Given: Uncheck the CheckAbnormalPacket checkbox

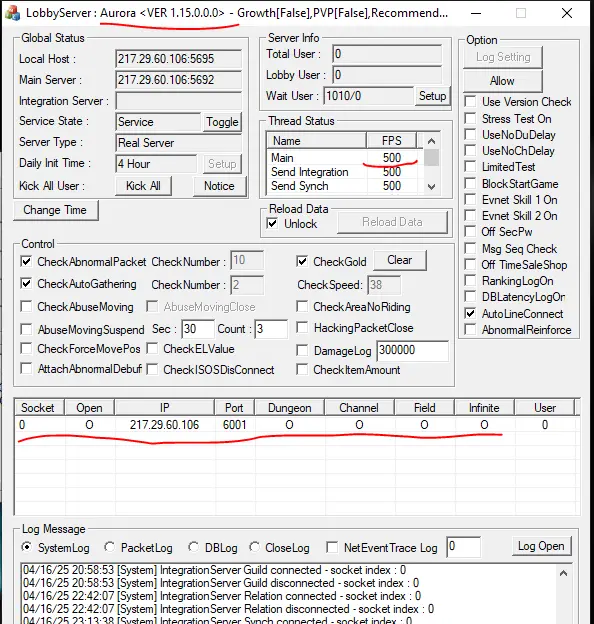Looking at the screenshot, I should tap(26, 261).
